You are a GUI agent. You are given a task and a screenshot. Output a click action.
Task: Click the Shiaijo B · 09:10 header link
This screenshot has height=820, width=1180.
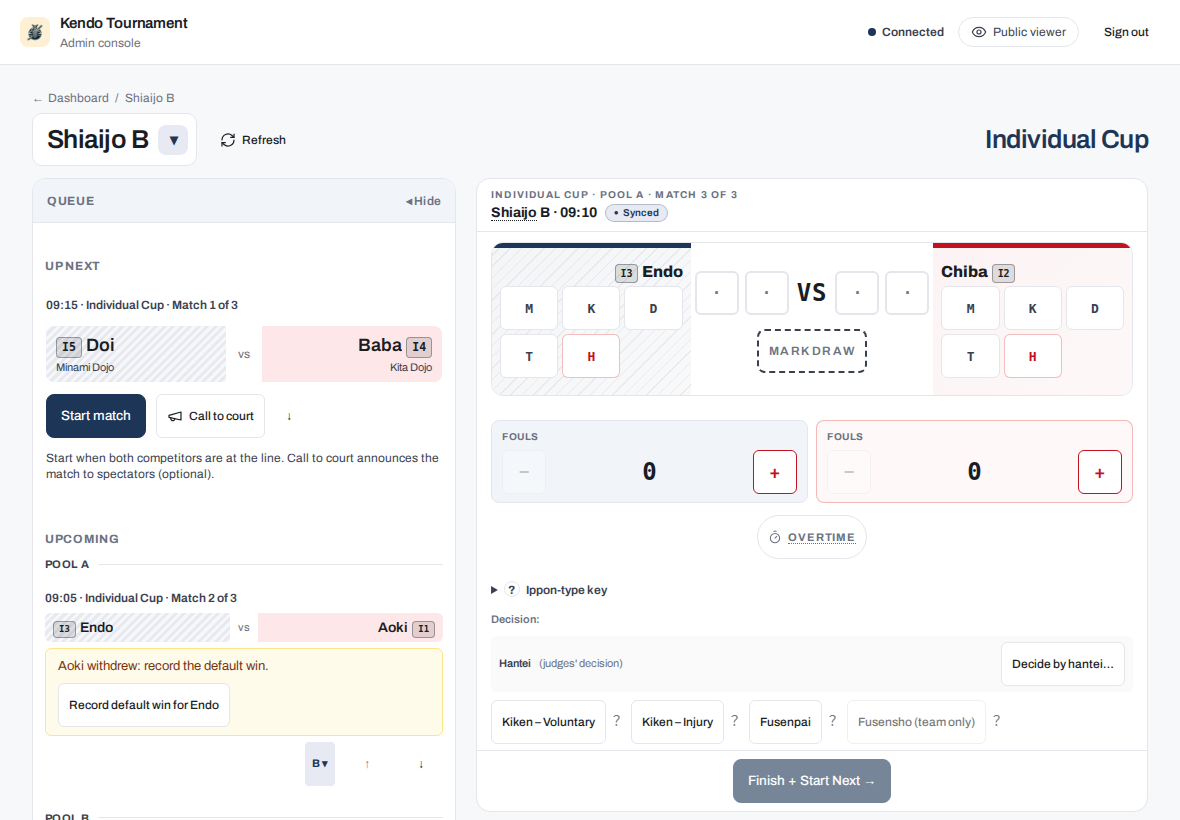coord(544,213)
